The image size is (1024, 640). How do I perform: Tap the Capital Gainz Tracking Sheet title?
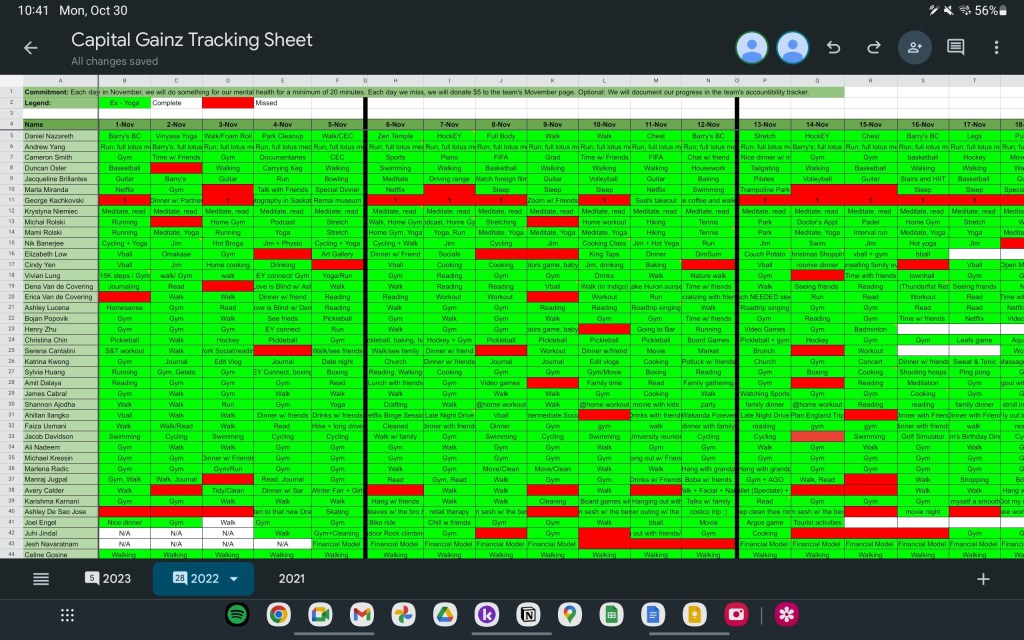(193, 39)
